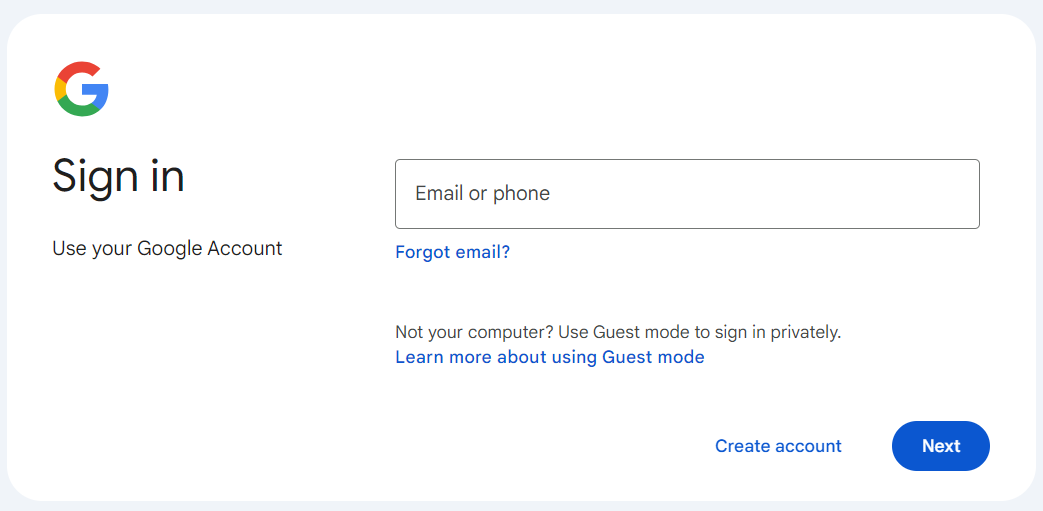This screenshot has height=511, width=1043.
Task: Click the Google "G" logo
Action: [81, 89]
